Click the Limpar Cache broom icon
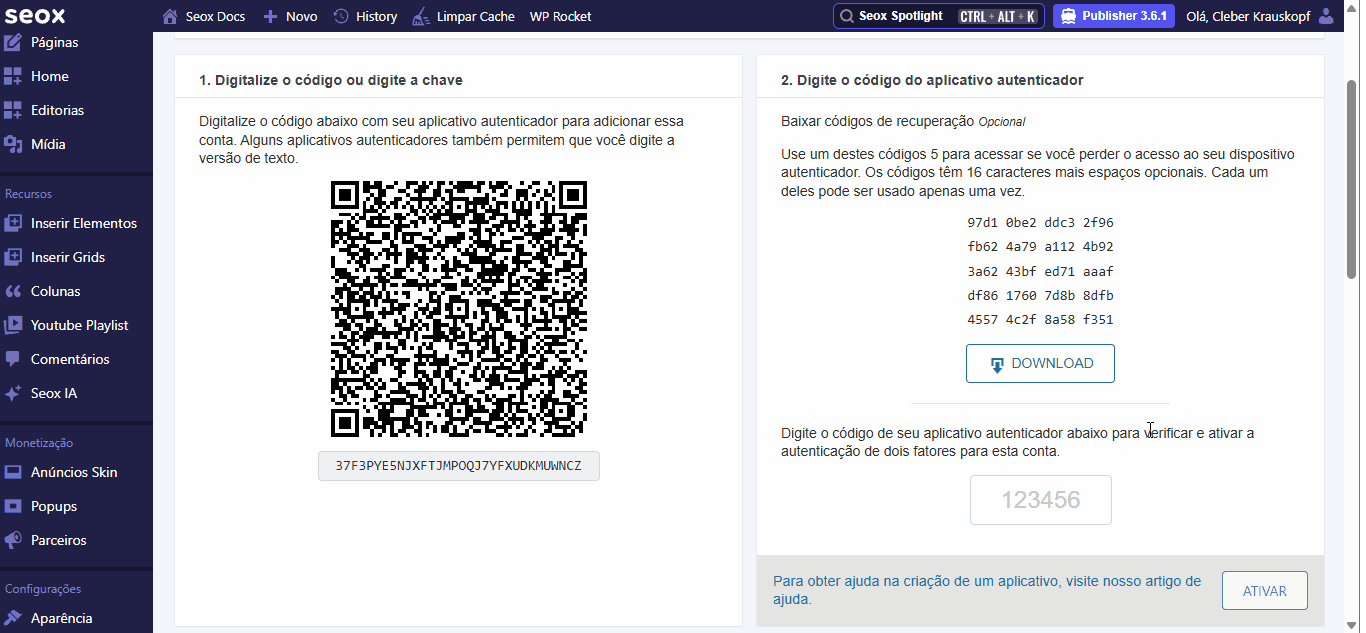The height and width of the screenshot is (633, 1366). 422,17
